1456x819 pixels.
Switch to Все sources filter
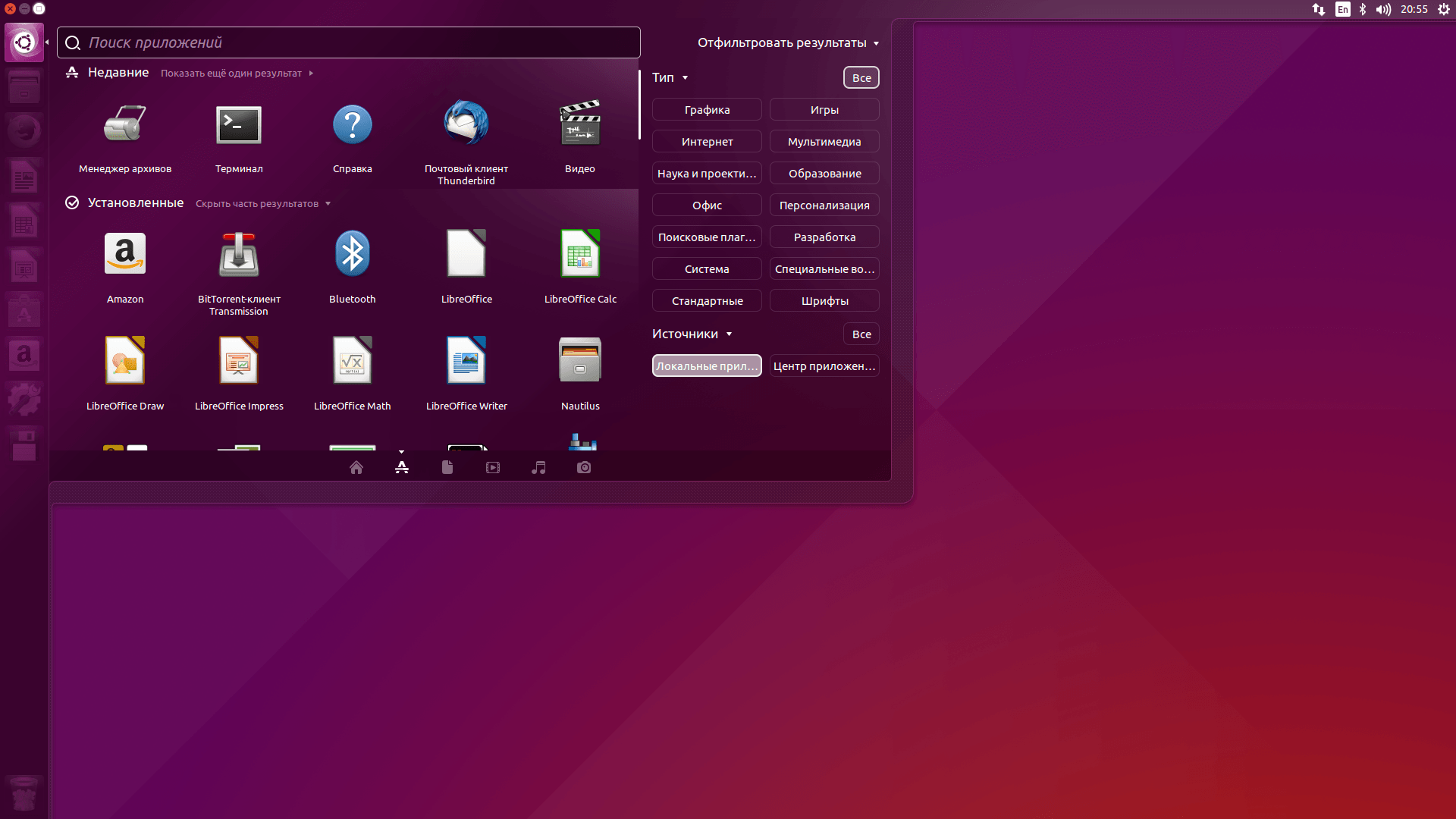click(x=861, y=333)
